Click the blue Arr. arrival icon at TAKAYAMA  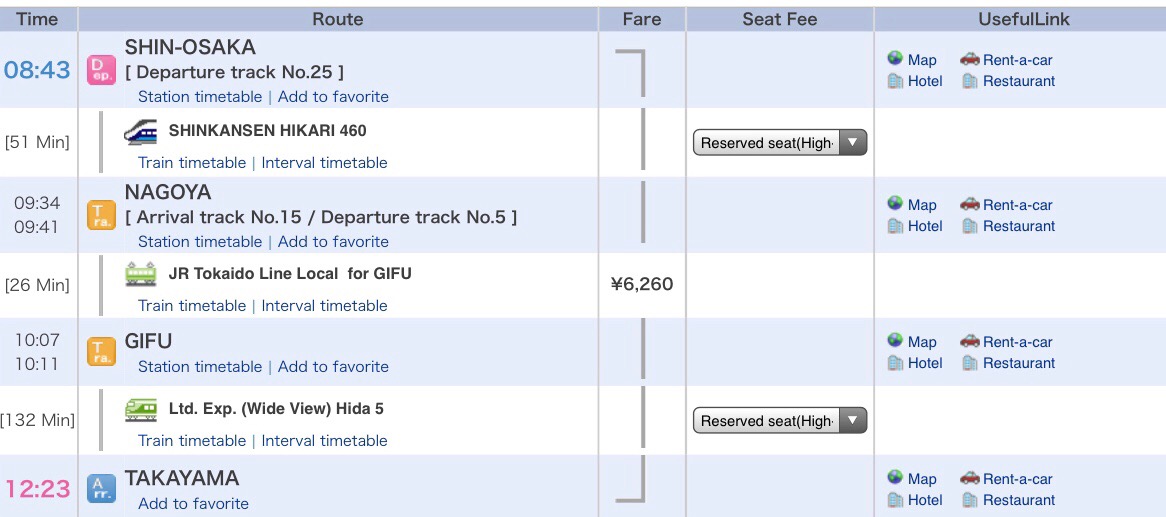(101, 489)
